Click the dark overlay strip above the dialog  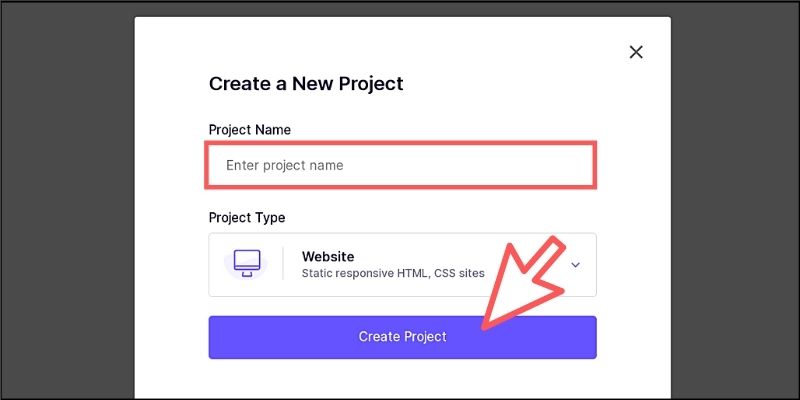point(402,9)
